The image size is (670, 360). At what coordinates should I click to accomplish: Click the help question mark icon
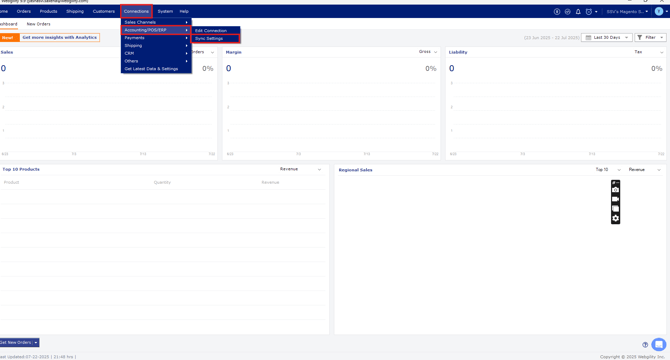(x=645, y=345)
